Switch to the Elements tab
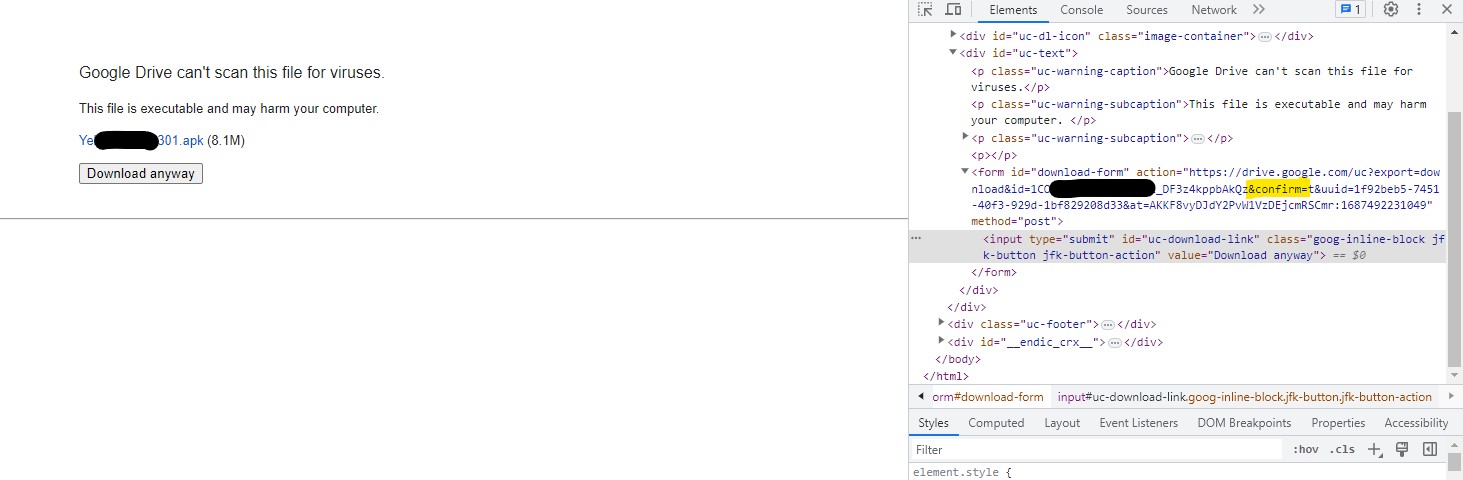Screen dimensions: 1463x480 (x=1013, y=10)
